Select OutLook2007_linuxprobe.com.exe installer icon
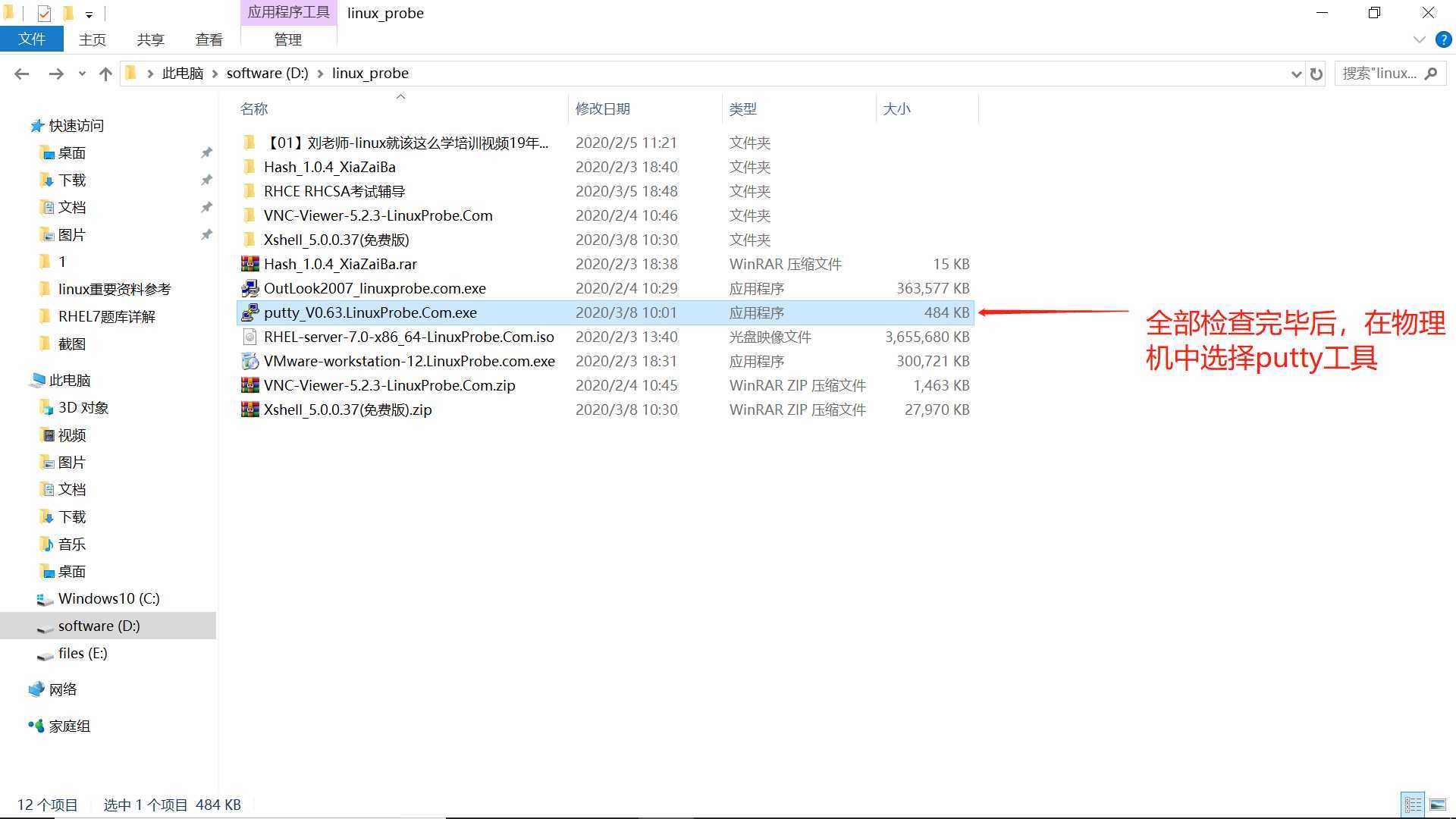 pos(249,288)
